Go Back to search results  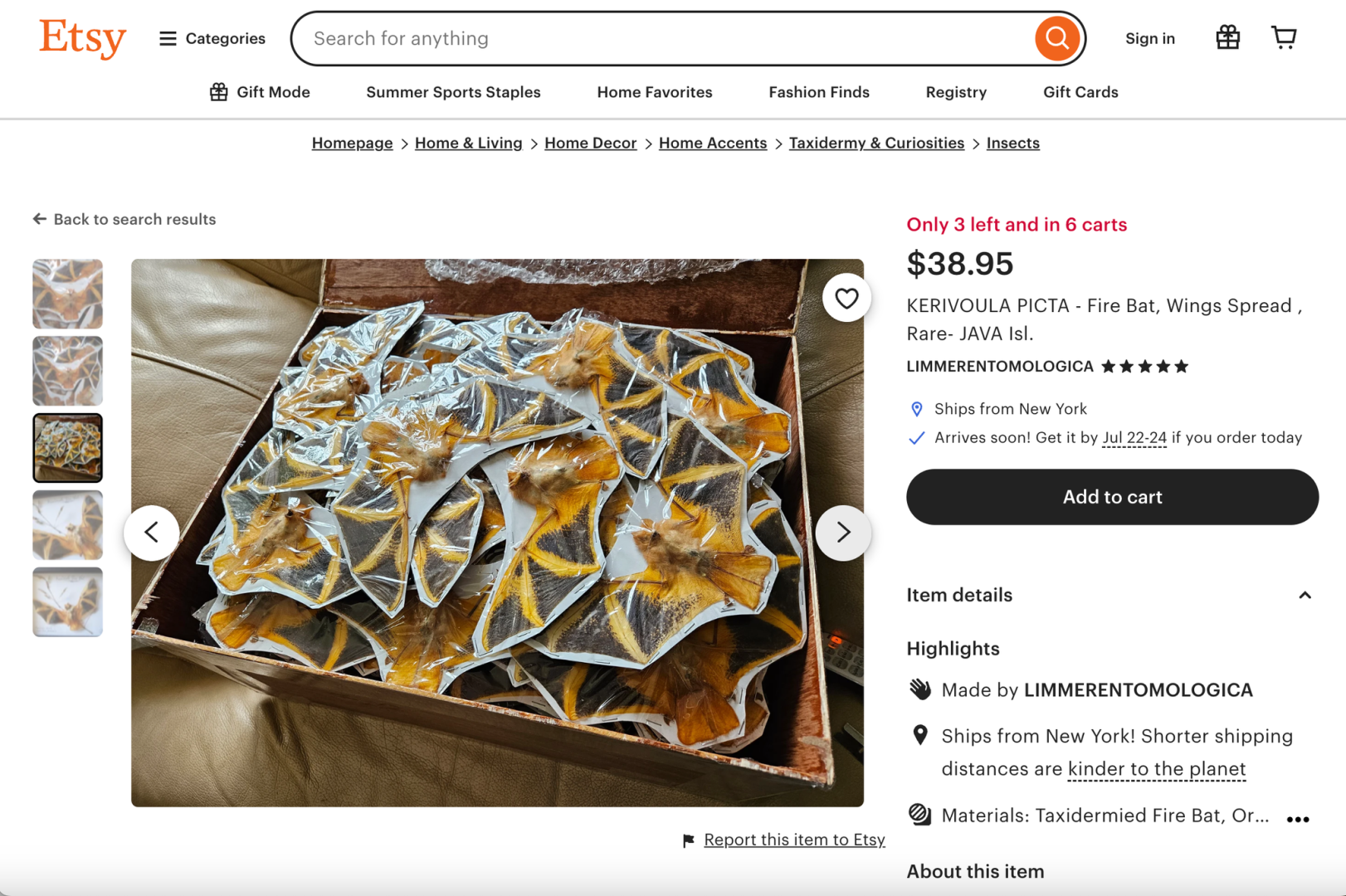[124, 219]
